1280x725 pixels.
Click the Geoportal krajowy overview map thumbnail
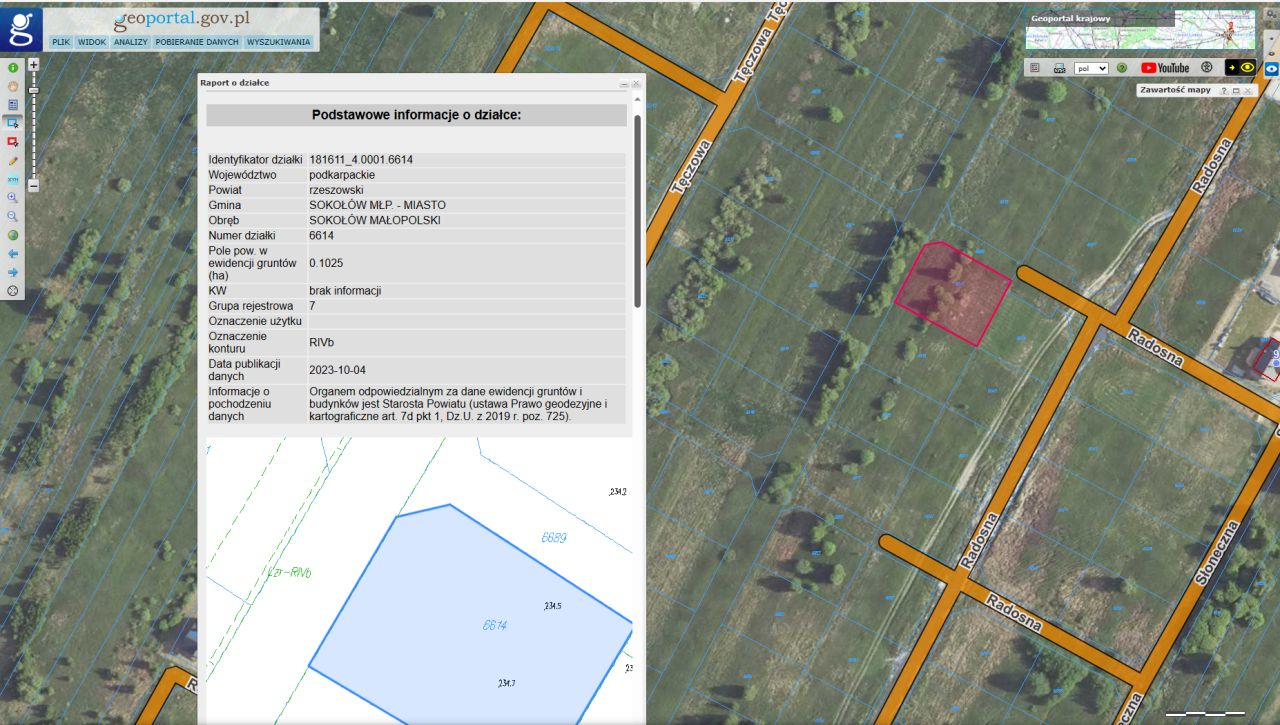pyautogui.click(x=1141, y=29)
